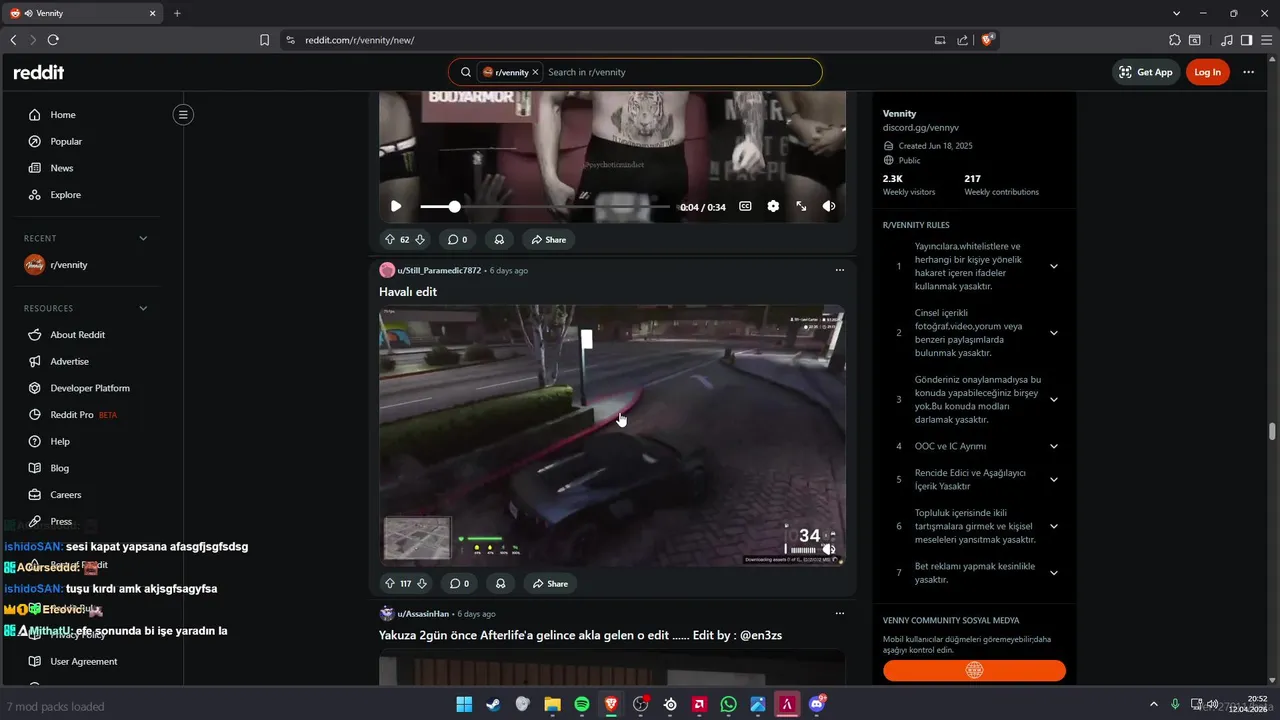Open comments on the post with 62 votes
This screenshot has height=720, width=1280.
[x=458, y=239]
